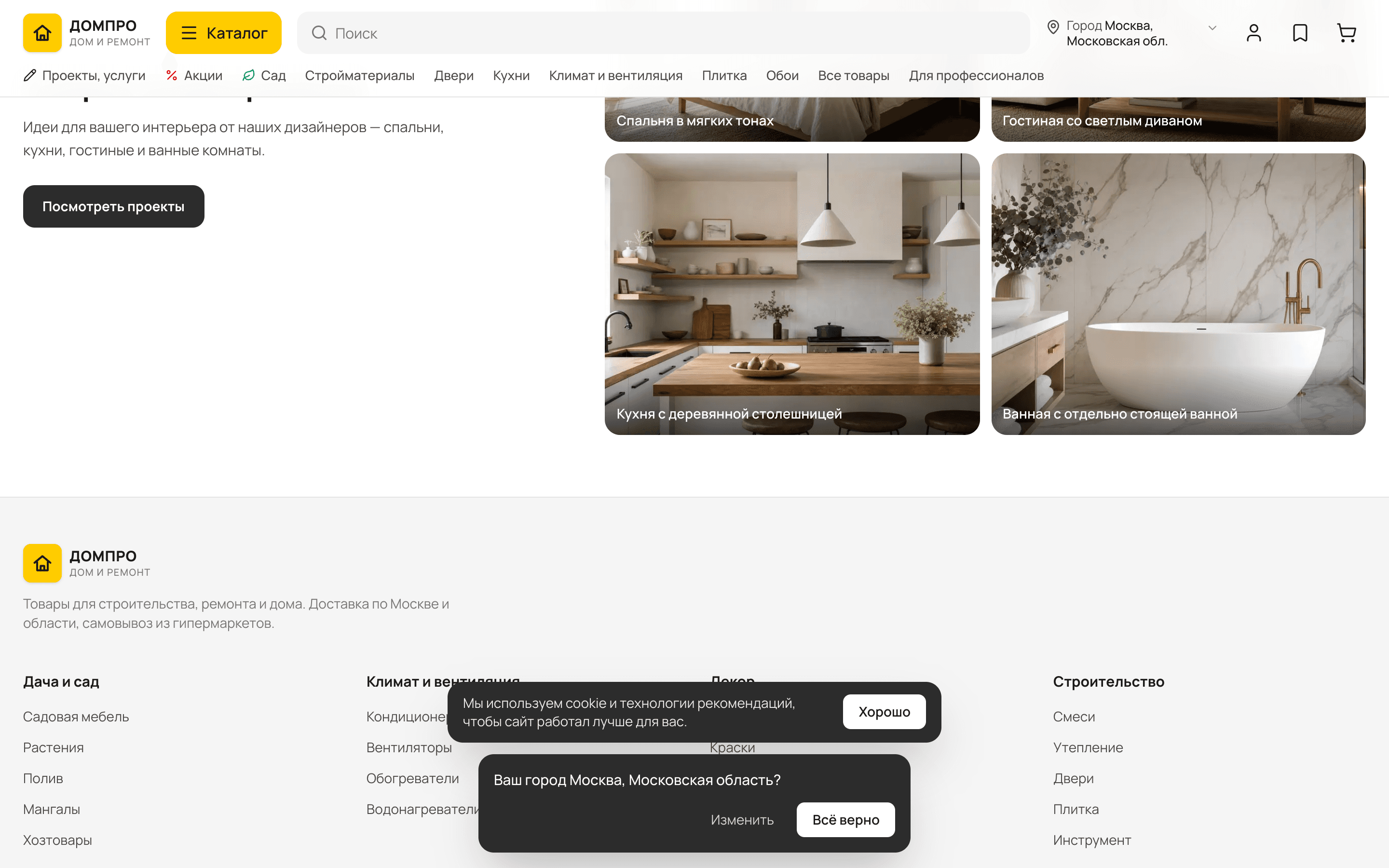
Task: Expand the city selector chevron
Action: pos(1212,27)
